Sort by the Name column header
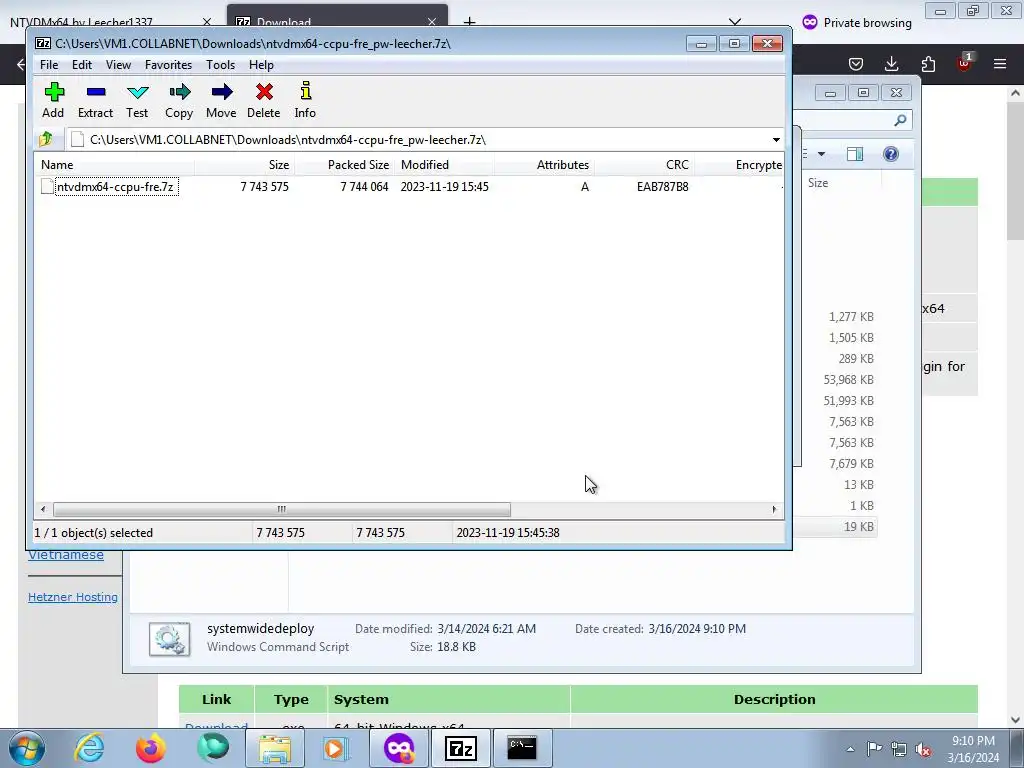This screenshot has height=768, width=1024. point(116,165)
